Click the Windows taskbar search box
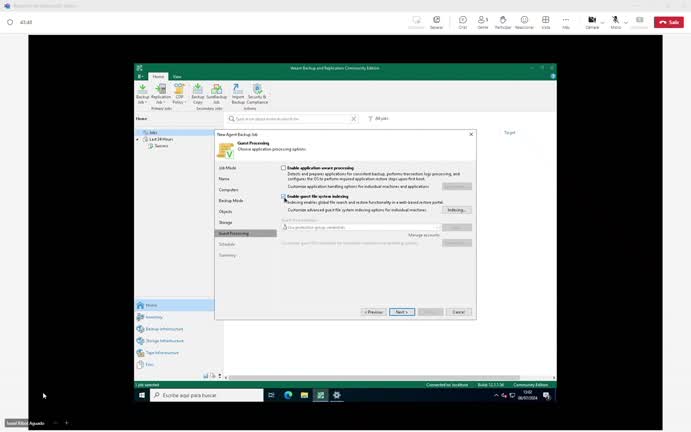Viewport: 691px width, 432px height. pyautogui.click(x=207, y=395)
